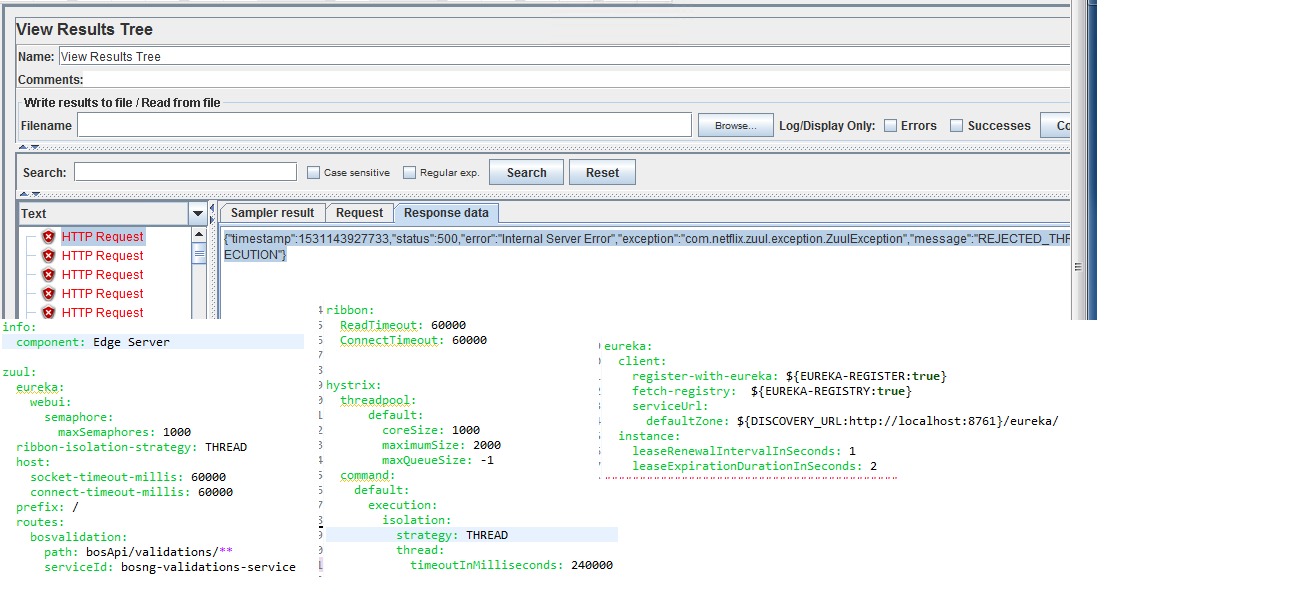Open the Request tab
Screen dimensions: 1292x594
coord(359,213)
